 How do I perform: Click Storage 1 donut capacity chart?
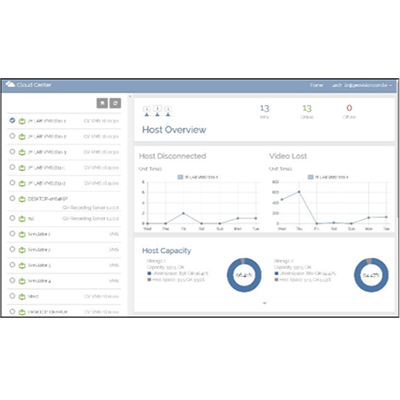pyautogui.click(x=244, y=275)
